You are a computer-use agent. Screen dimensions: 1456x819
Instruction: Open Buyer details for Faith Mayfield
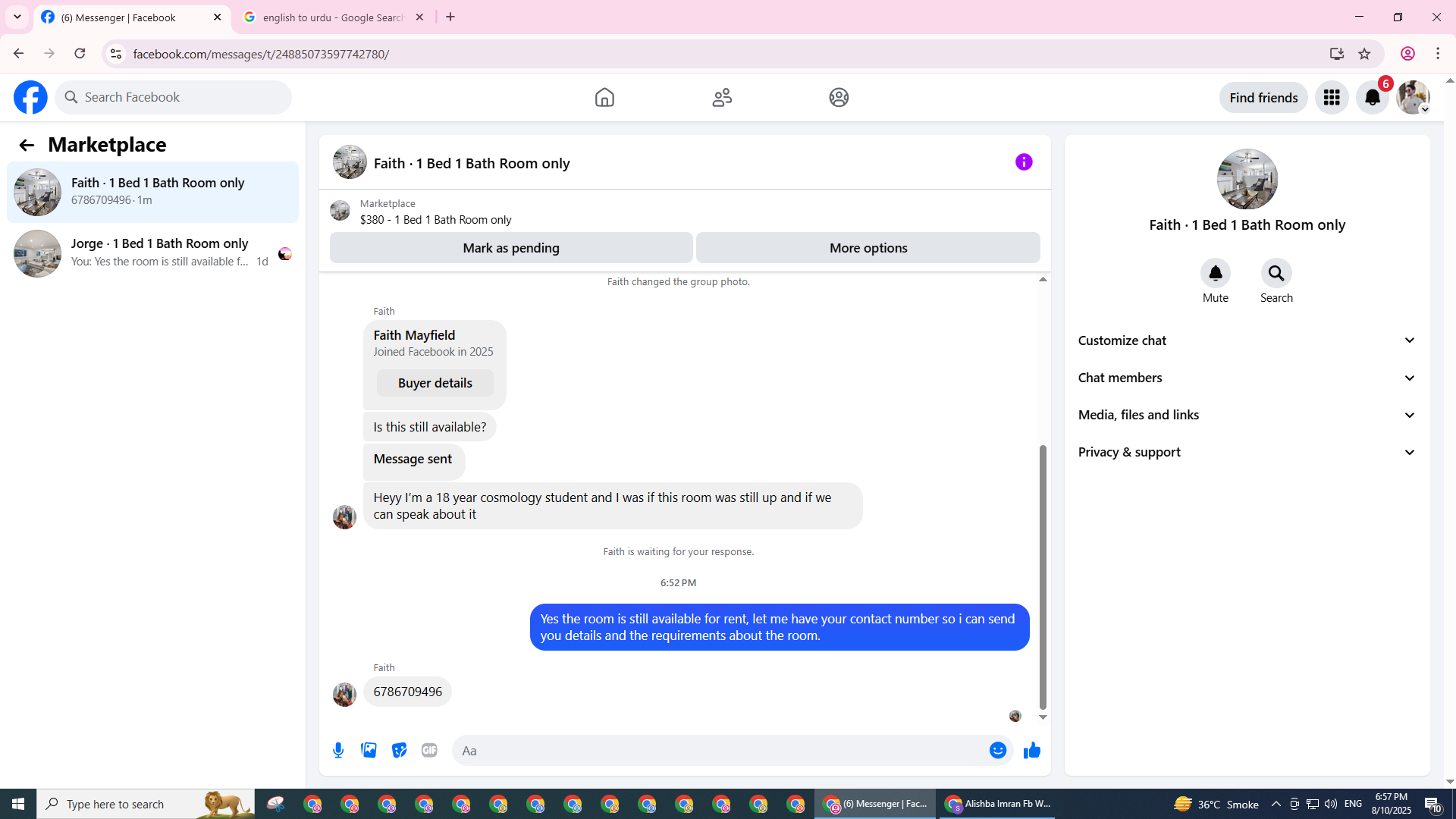[435, 383]
